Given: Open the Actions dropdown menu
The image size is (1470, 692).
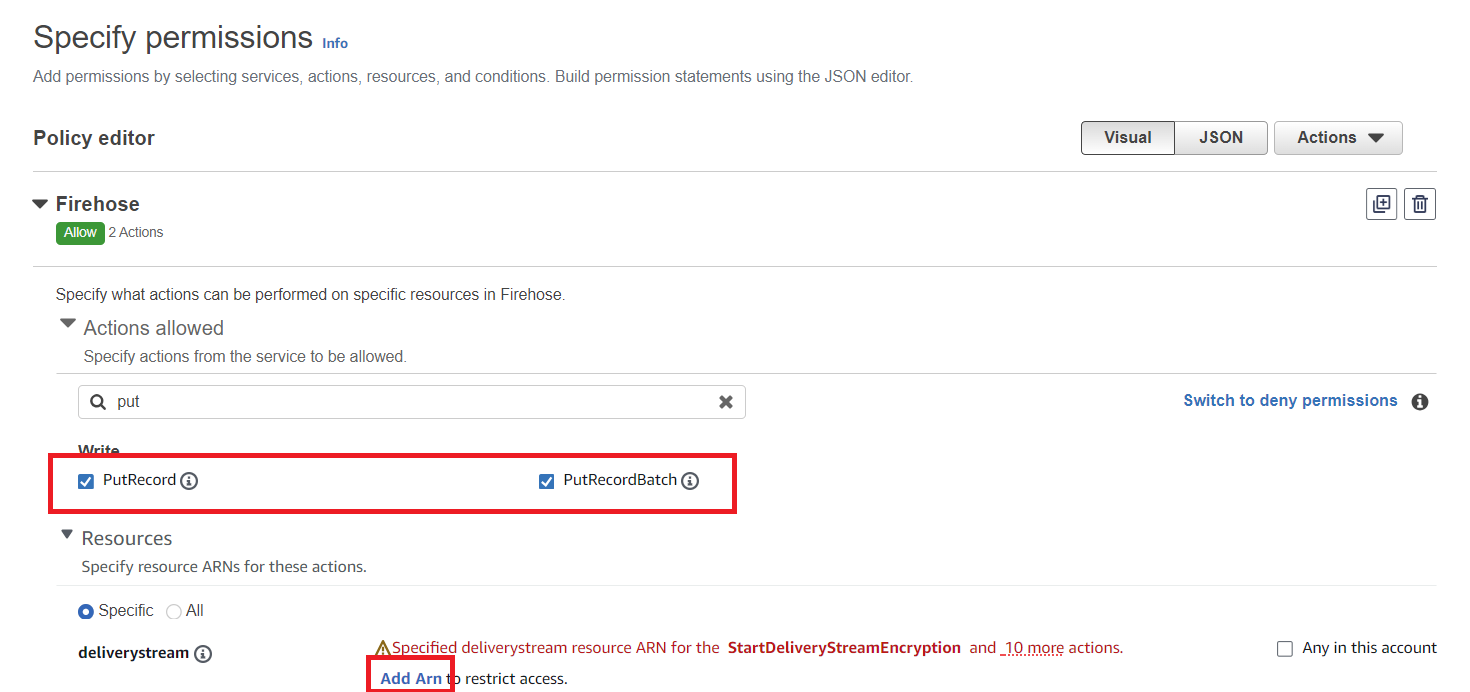Looking at the screenshot, I should point(1338,138).
